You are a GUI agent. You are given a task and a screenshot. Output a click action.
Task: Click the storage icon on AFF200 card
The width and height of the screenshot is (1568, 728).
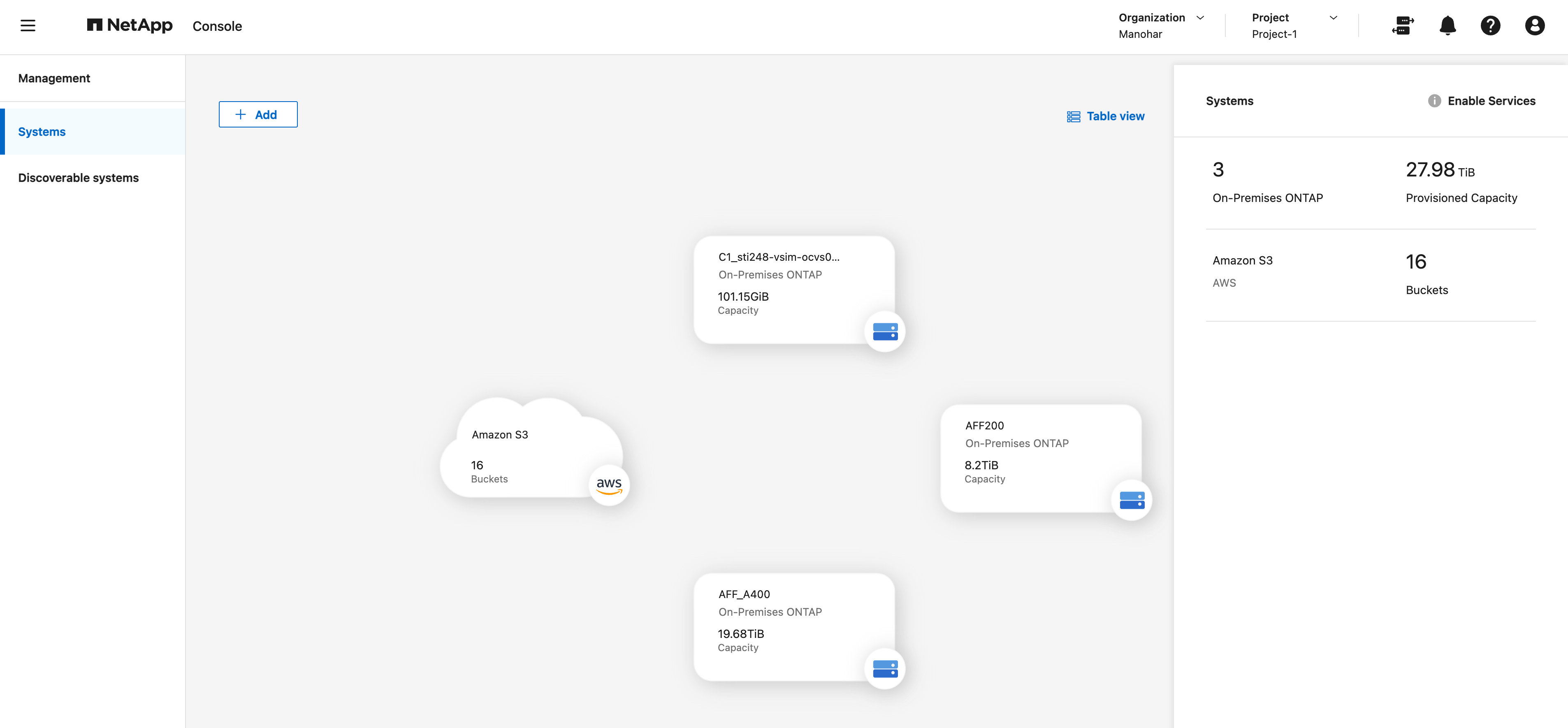tap(1132, 501)
